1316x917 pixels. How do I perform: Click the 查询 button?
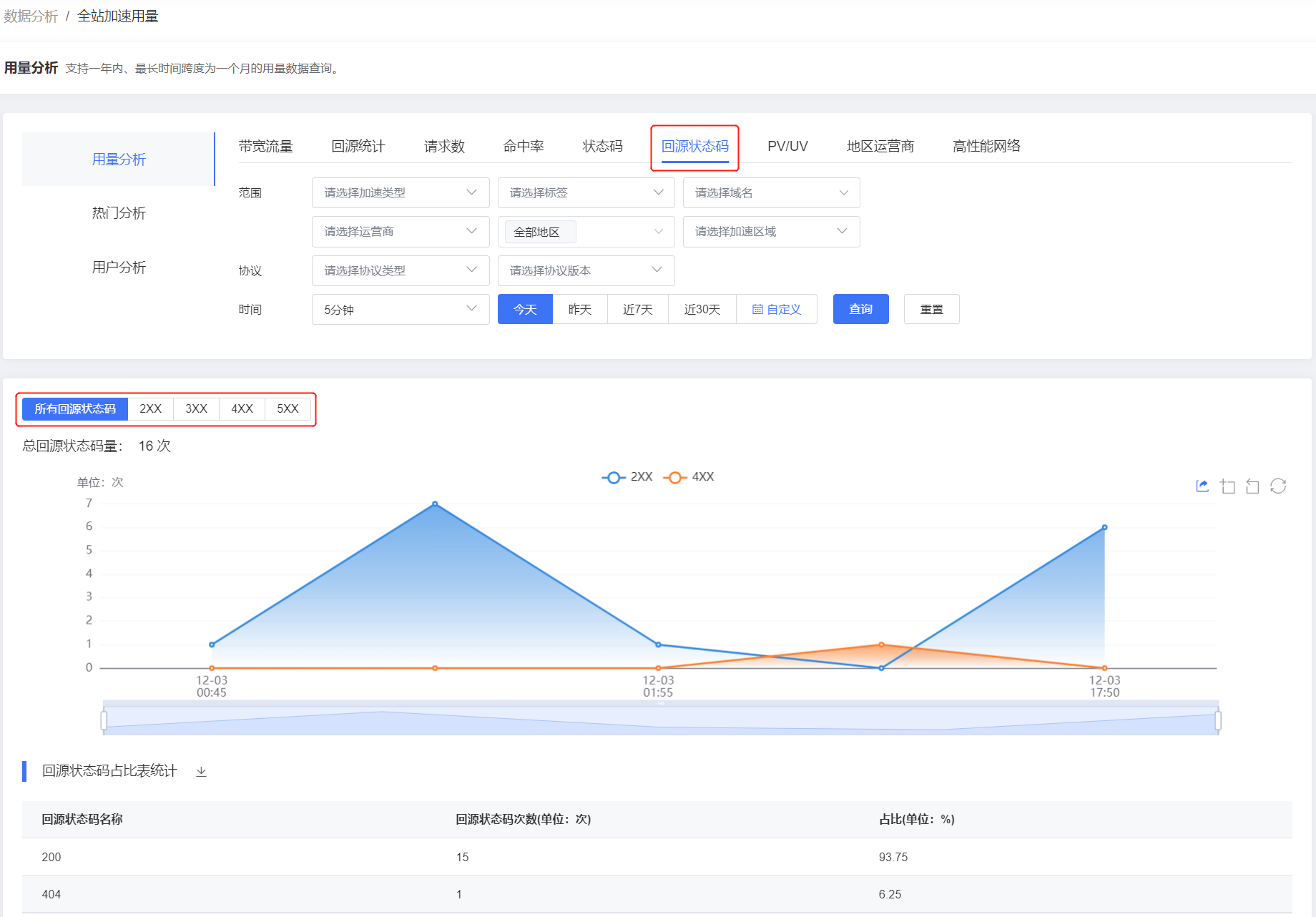click(x=861, y=309)
